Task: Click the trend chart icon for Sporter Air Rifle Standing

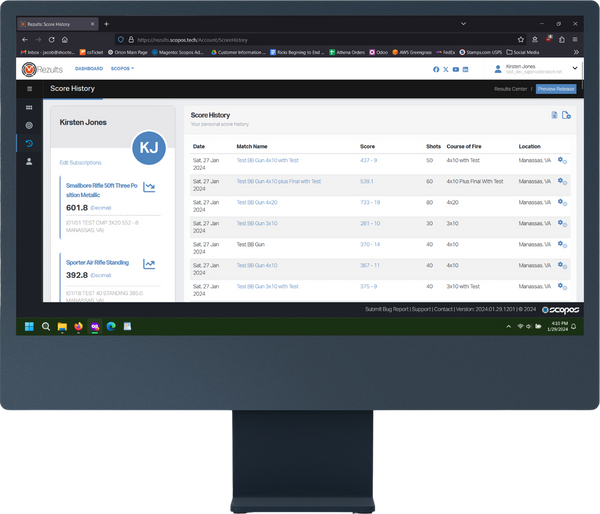Action: pyautogui.click(x=149, y=264)
